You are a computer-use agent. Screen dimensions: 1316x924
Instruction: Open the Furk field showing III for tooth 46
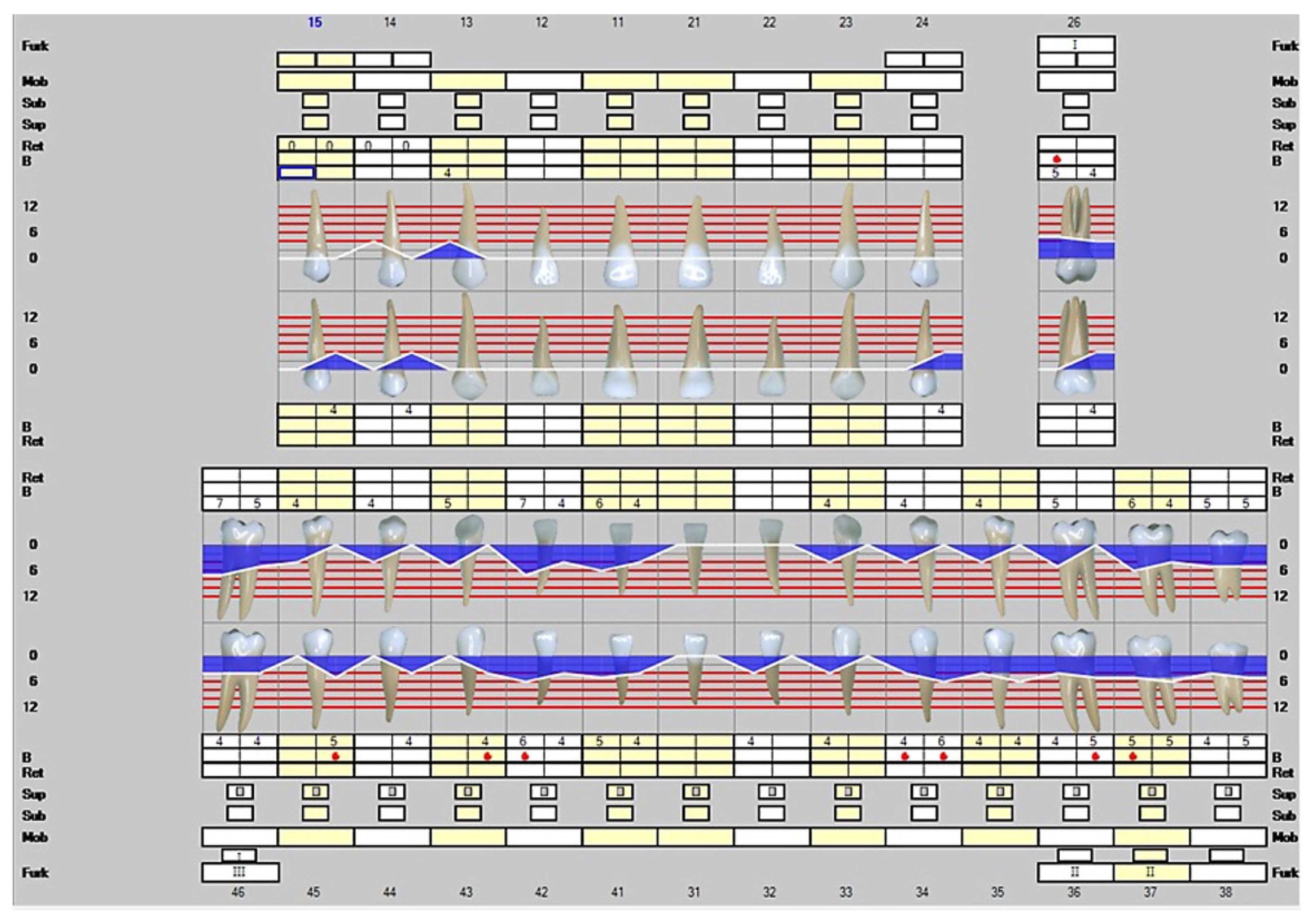tap(240, 873)
